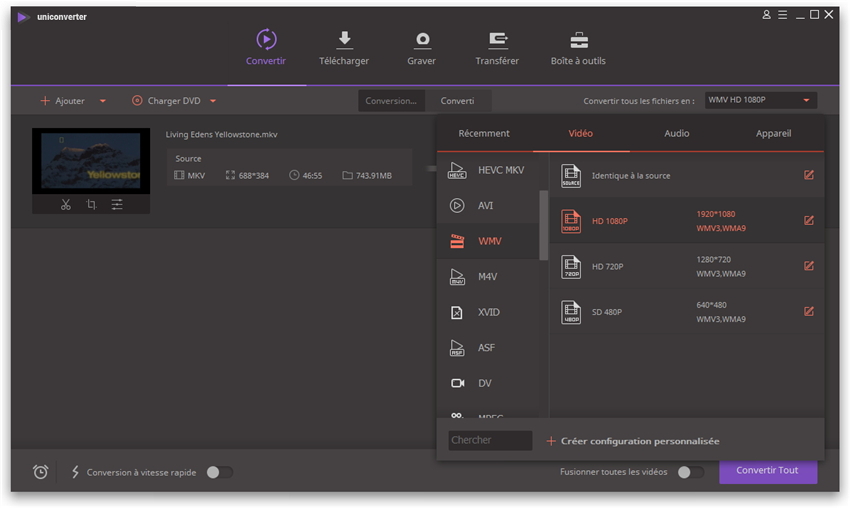Edit the SD 480P preset
Viewport: 850px width, 508px height.
(809, 311)
